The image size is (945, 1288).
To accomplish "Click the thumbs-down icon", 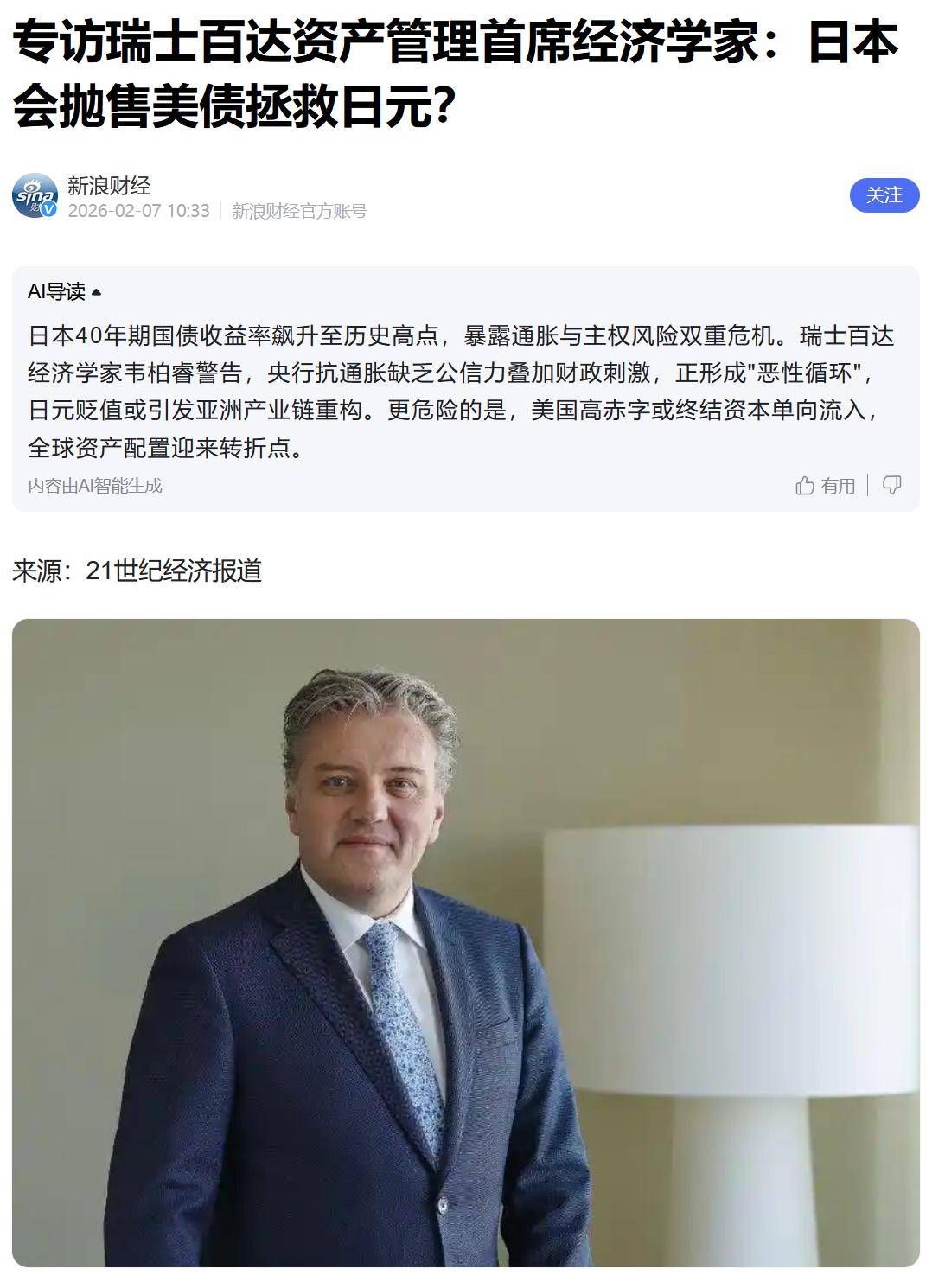I will coord(892,485).
